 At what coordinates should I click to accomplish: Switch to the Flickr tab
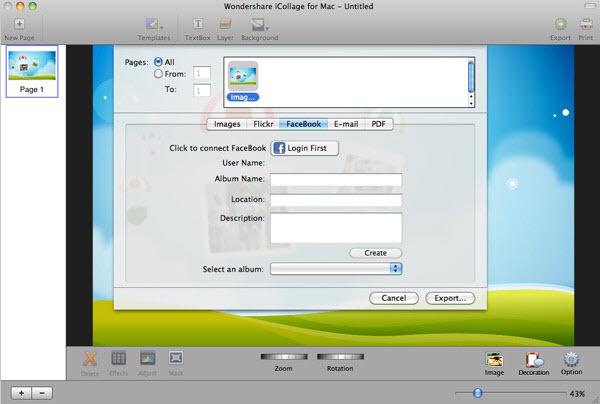click(263, 124)
